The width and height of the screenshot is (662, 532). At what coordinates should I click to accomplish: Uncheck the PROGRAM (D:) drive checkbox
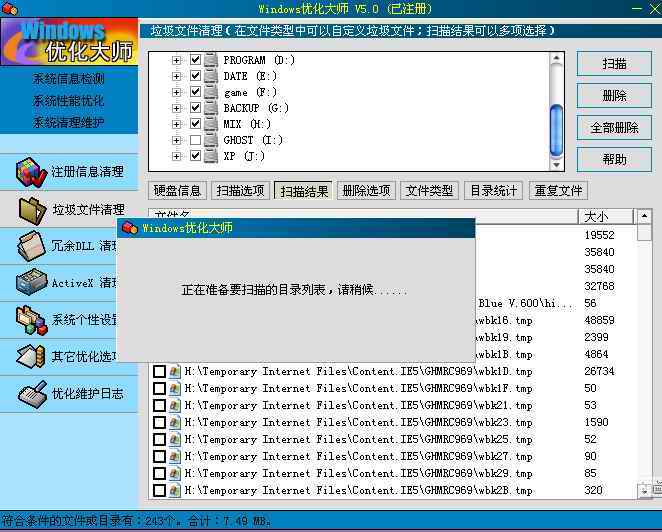coord(195,60)
